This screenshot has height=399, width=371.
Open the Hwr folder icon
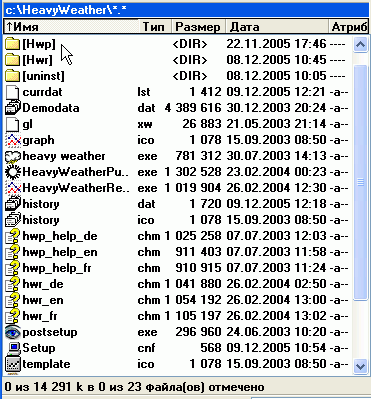pos(12,60)
